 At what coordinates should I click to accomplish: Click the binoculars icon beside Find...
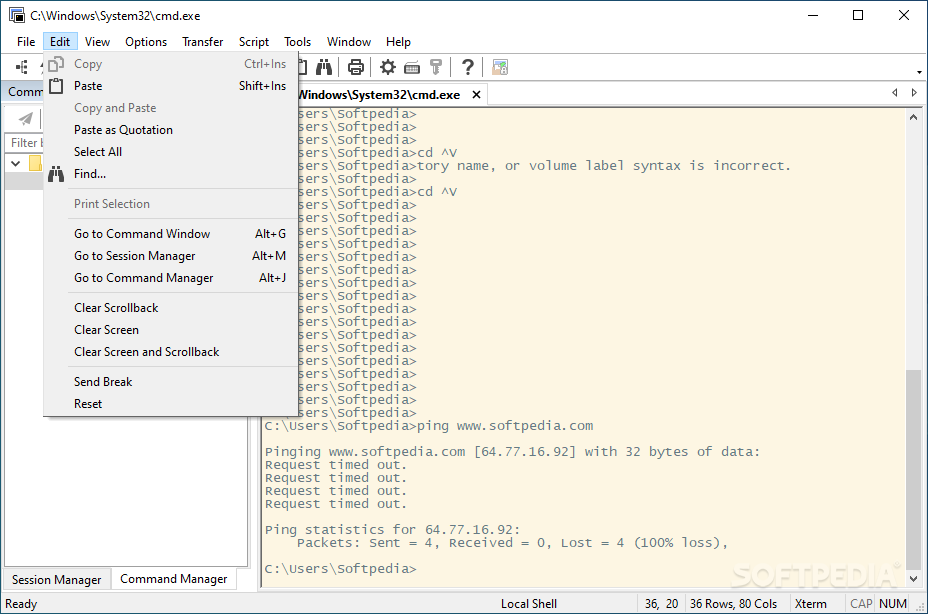pyautogui.click(x=56, y=174)
